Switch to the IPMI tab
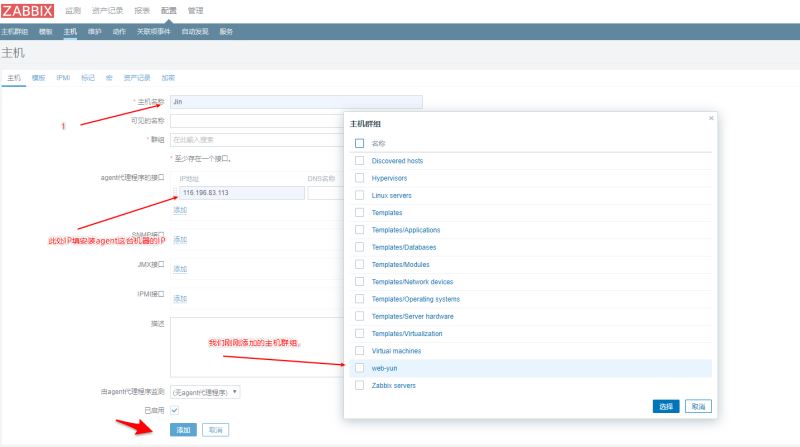Screen dimensions: 800x447 pos(63,77)
